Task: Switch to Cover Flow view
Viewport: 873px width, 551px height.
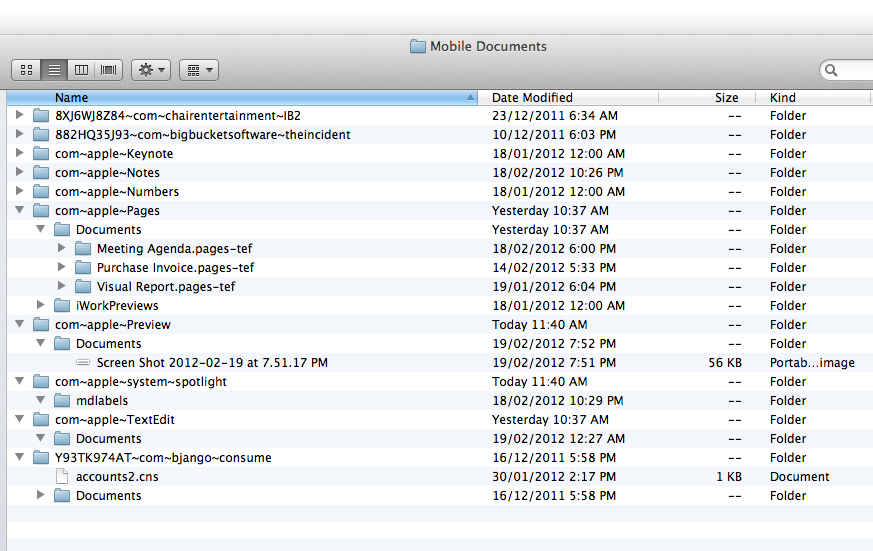Action: 109,70
